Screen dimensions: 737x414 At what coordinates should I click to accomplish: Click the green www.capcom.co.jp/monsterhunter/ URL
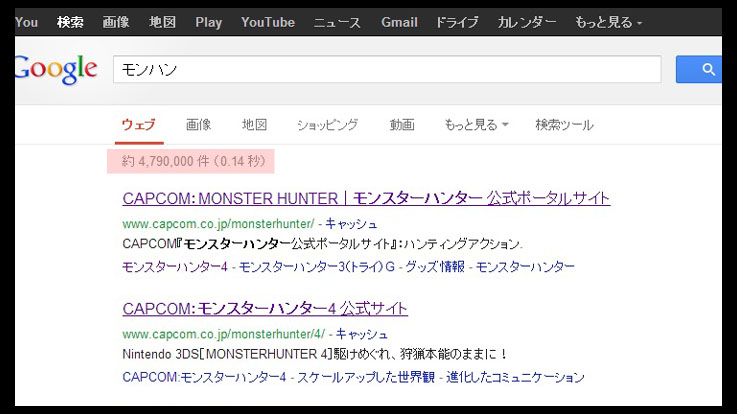(218, 224)
